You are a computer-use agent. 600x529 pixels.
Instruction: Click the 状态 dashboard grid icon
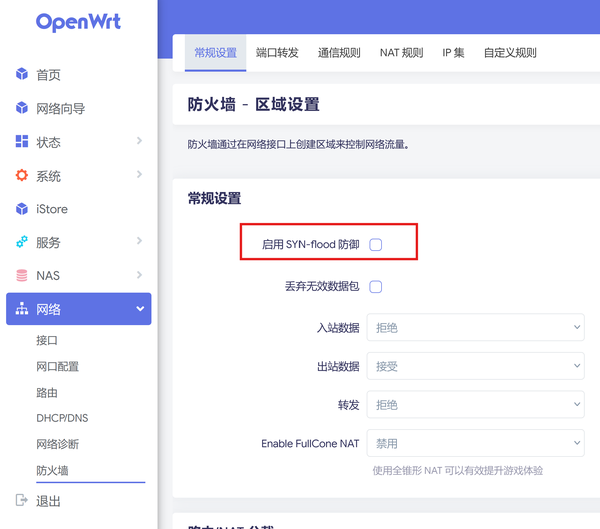(22, 141)
